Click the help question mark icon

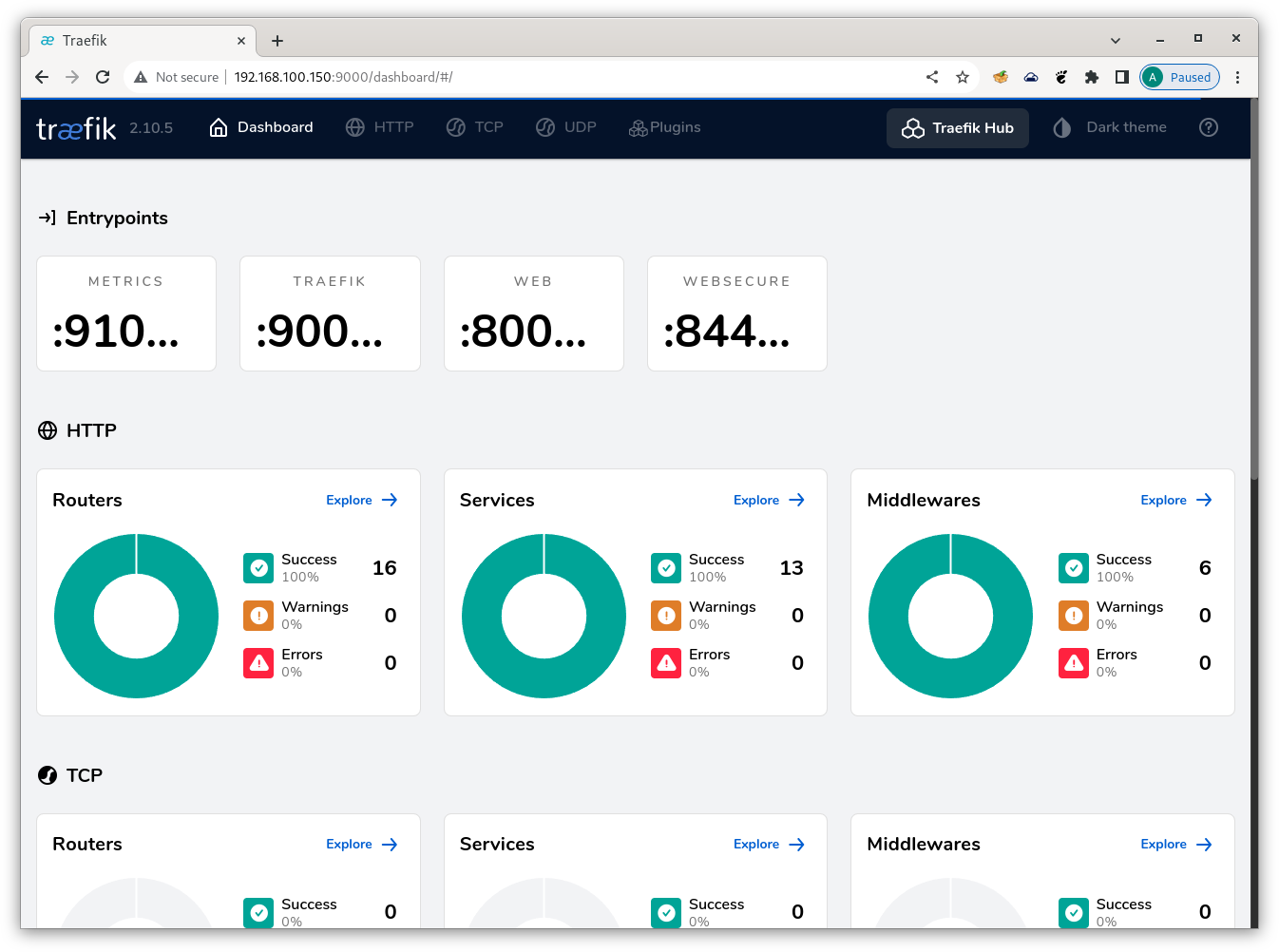[x=1209, y=127]
